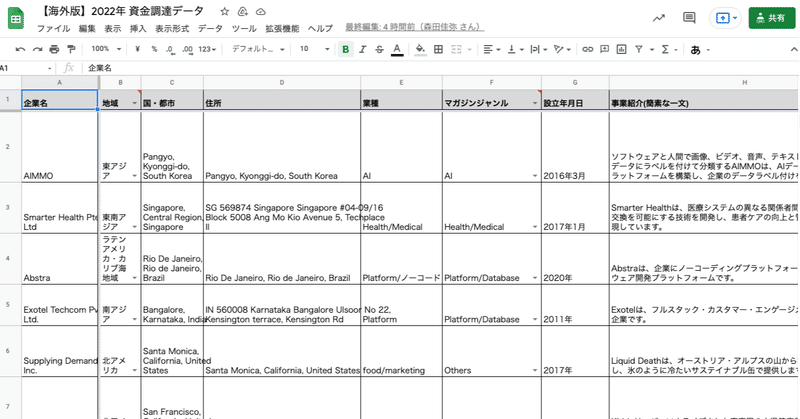Open the Google Sheets home icon
Image resolution: width=800 pixels, height=419 pixels.
16,18
